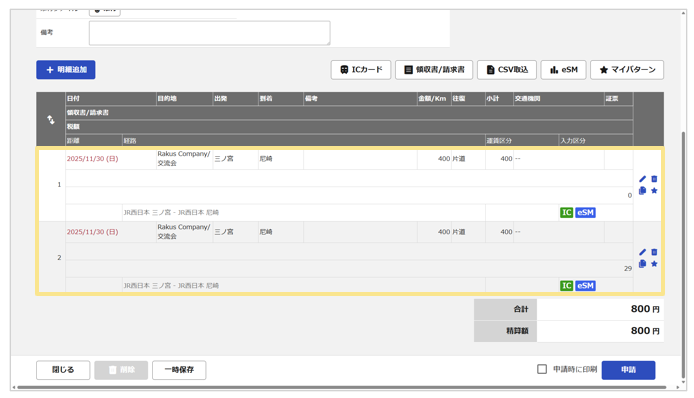The width and height of the screenshot is (694, 398).
Task: Click row number 1 cell
Action: coord(52,185)
